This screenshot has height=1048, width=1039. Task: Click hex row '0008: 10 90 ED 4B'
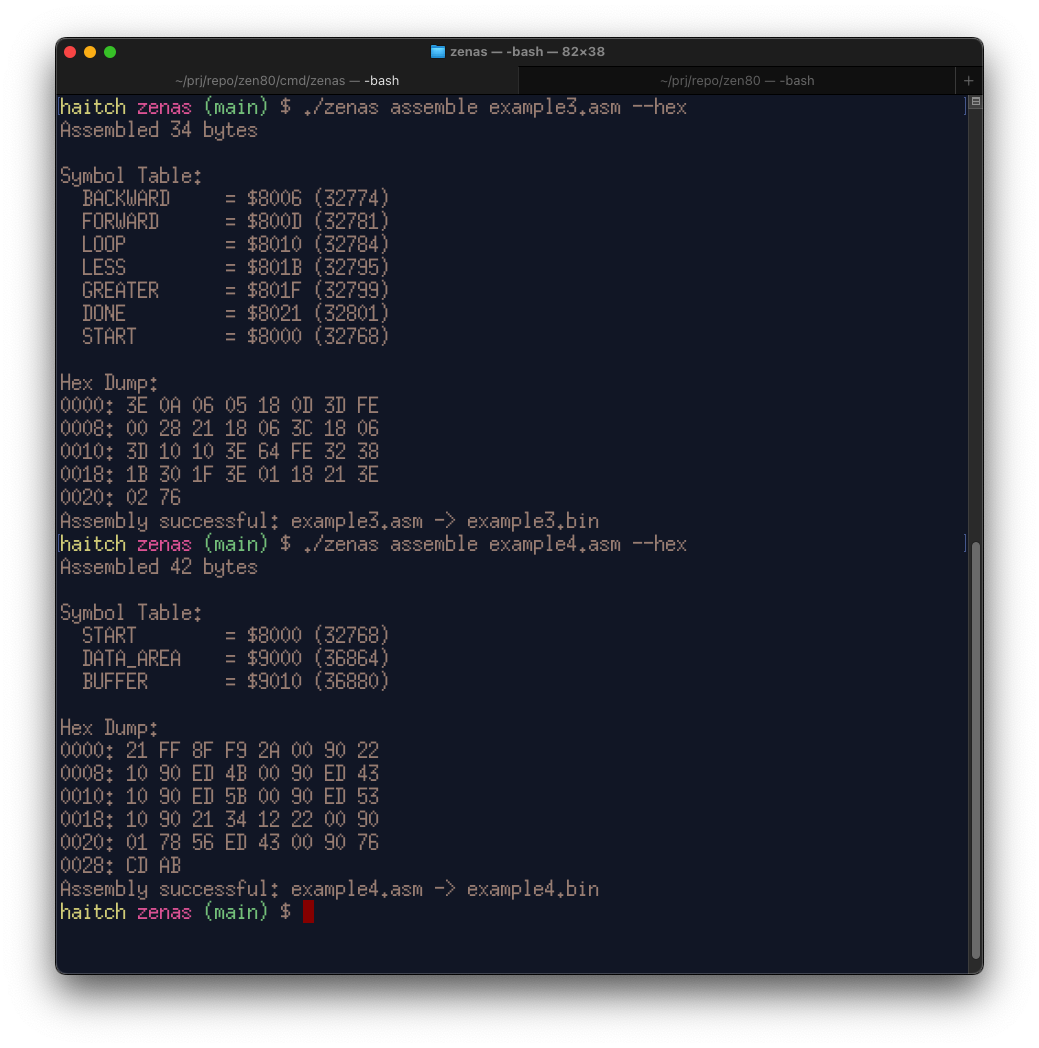[x=219, y=774]
